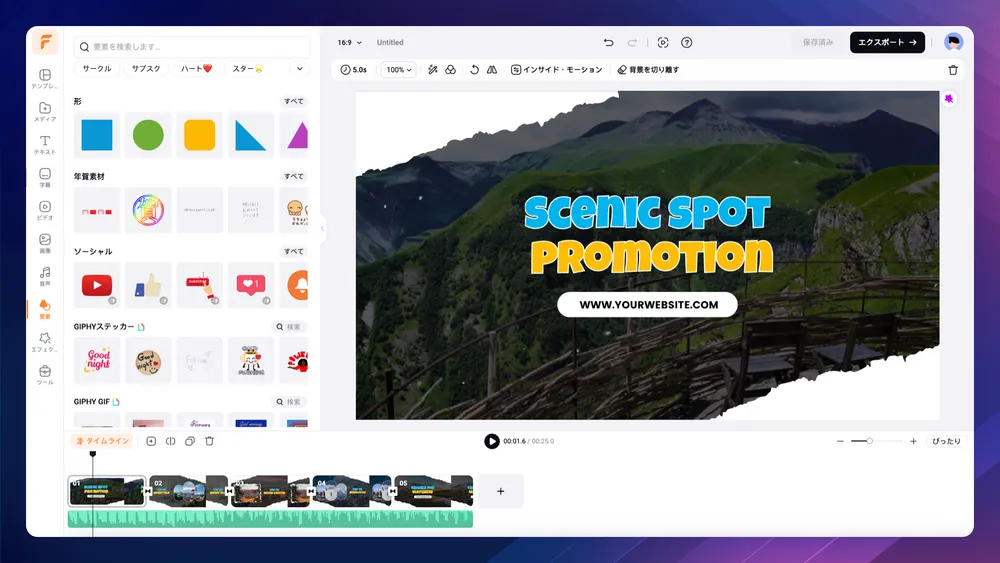Select the サークル category tag
Image resolution: width=1000 pixels, height=563 pixels.
97,69
